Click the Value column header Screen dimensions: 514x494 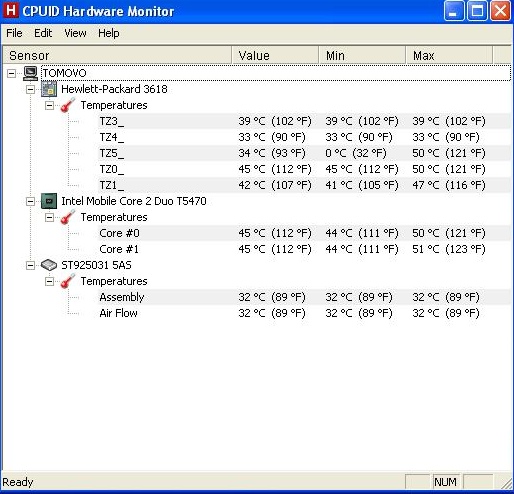(275, 55)
